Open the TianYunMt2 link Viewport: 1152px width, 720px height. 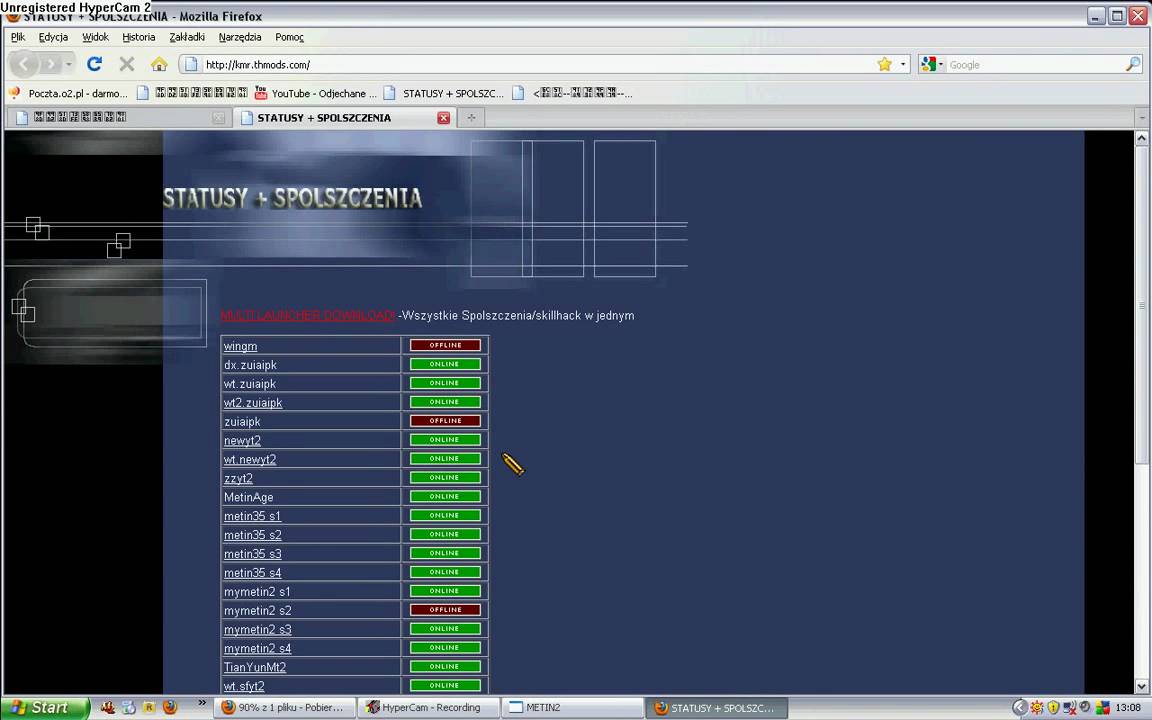click(255, 667)
